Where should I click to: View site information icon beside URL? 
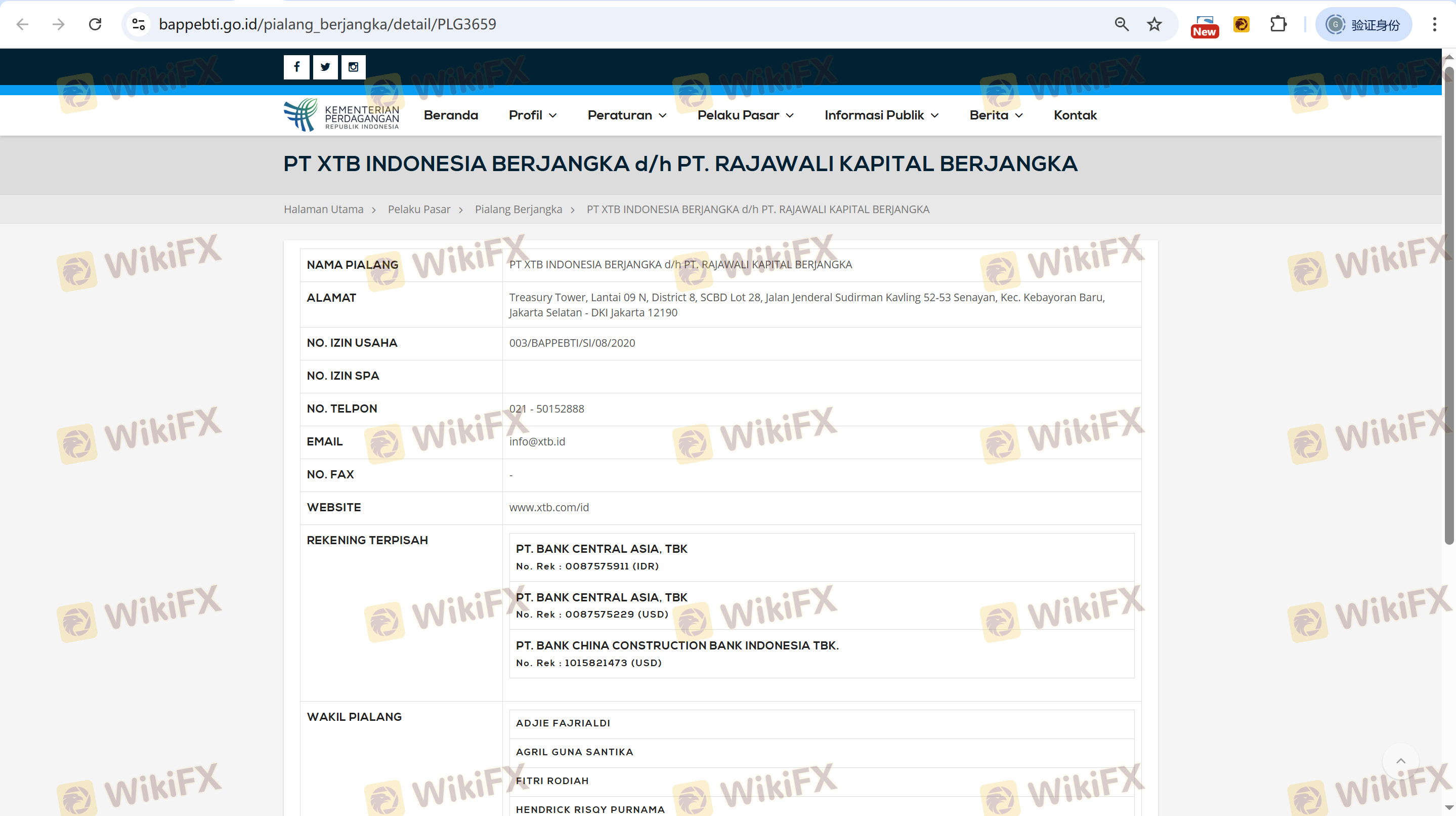tap(139, 24)
